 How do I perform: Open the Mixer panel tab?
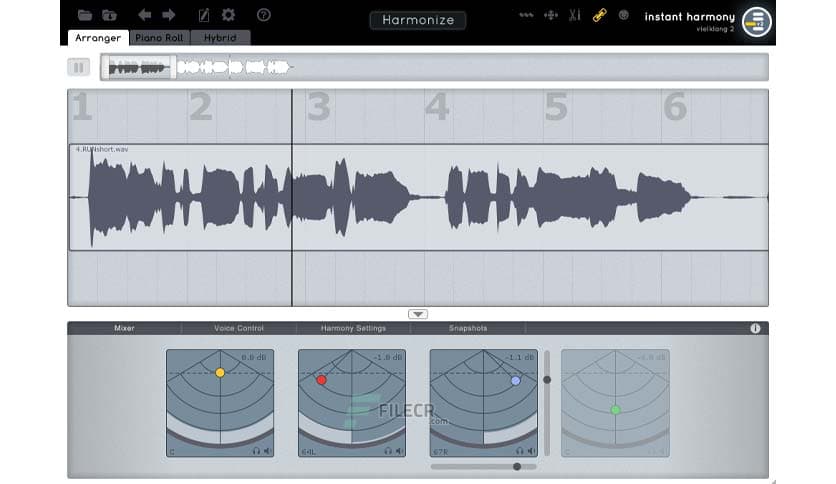pos(124,328)
